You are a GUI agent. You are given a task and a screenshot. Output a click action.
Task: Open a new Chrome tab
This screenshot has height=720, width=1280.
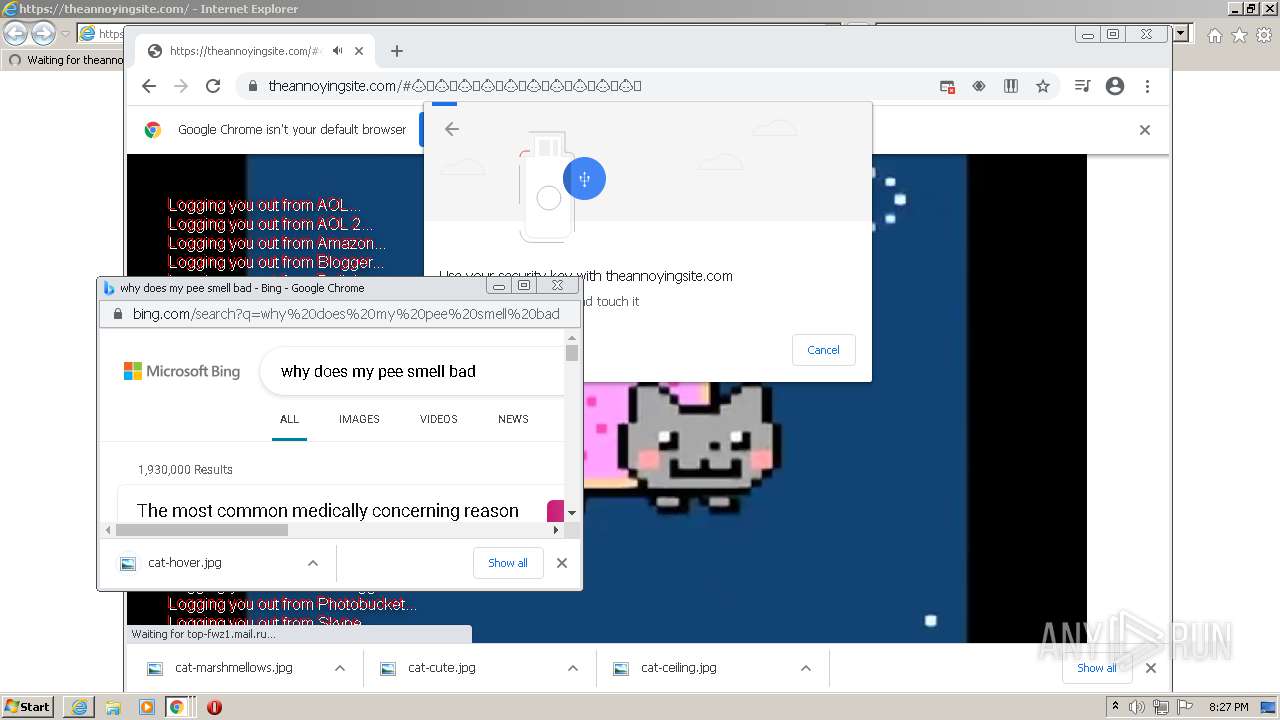(397, 51)
